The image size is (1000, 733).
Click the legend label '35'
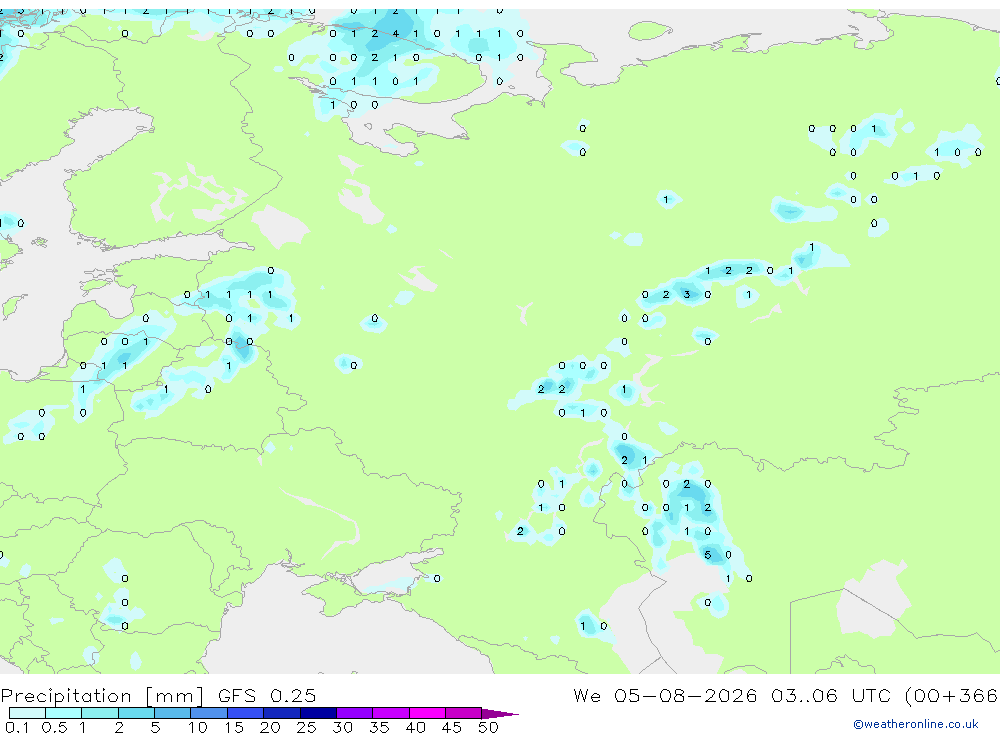point(379,727)
